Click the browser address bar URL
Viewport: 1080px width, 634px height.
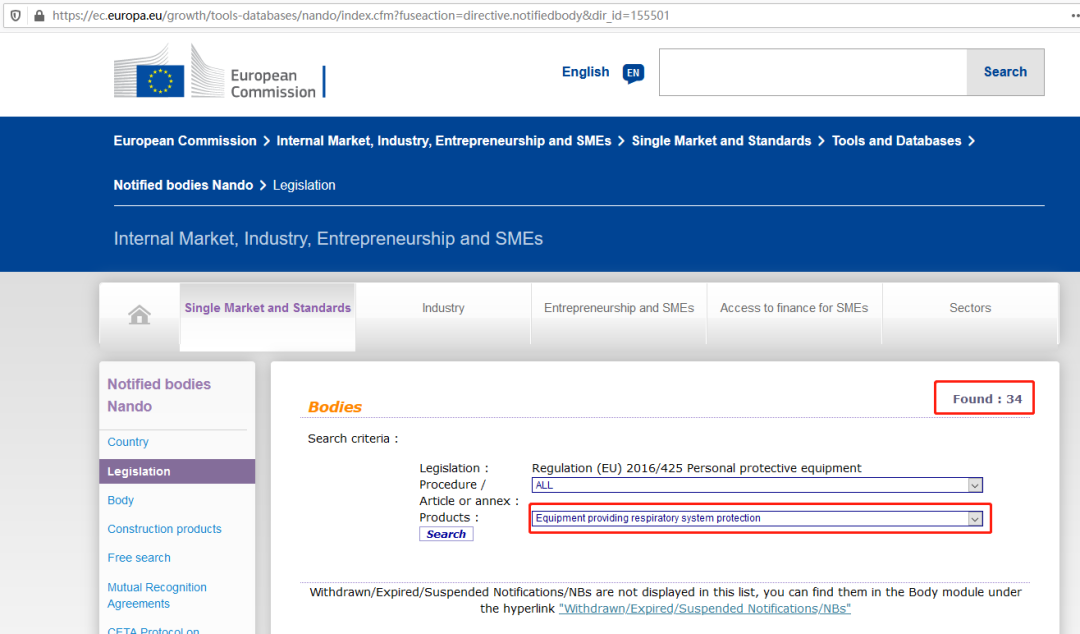361,15
